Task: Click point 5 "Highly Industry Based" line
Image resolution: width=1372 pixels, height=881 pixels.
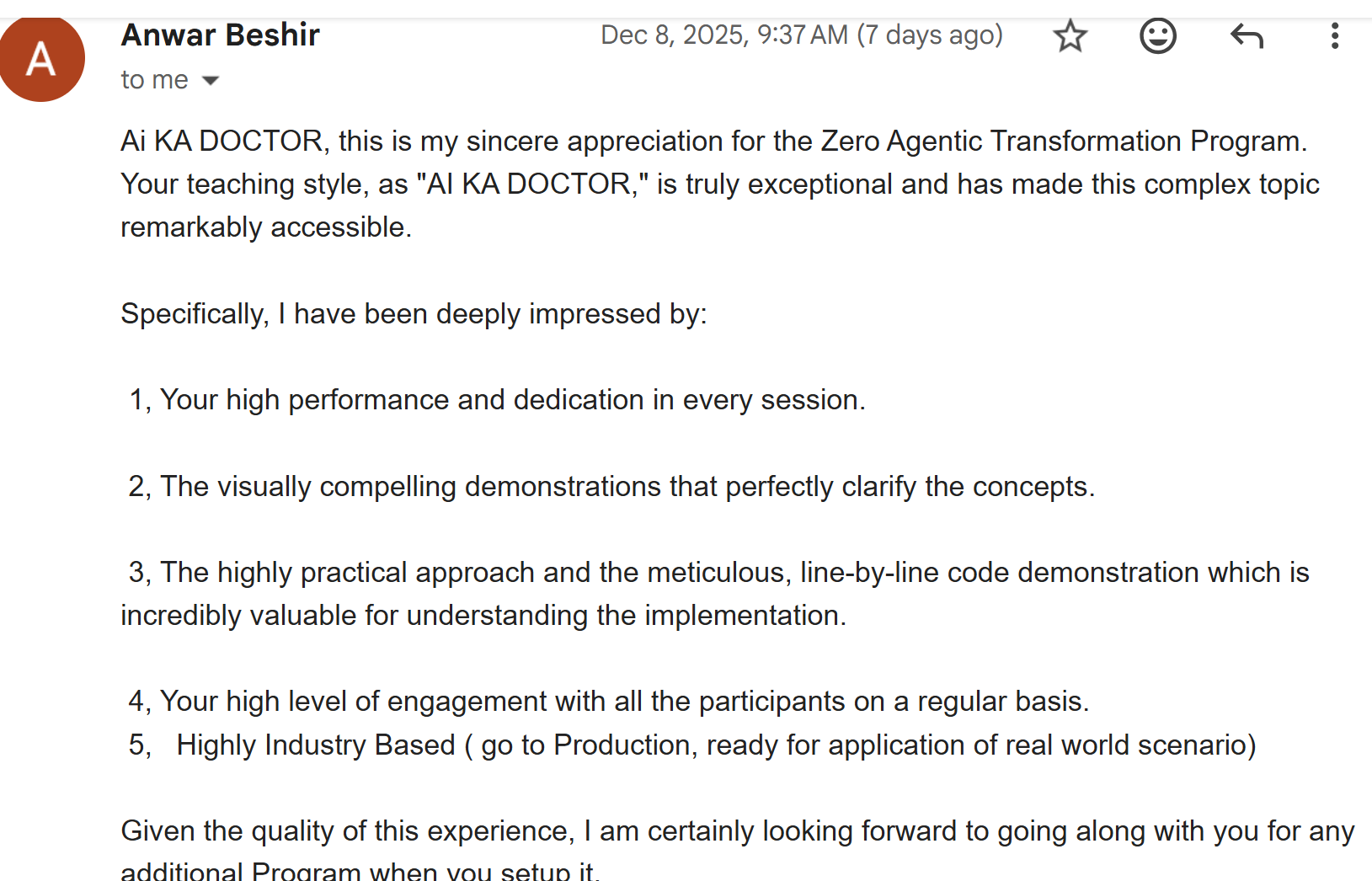Action: (691, 745)
